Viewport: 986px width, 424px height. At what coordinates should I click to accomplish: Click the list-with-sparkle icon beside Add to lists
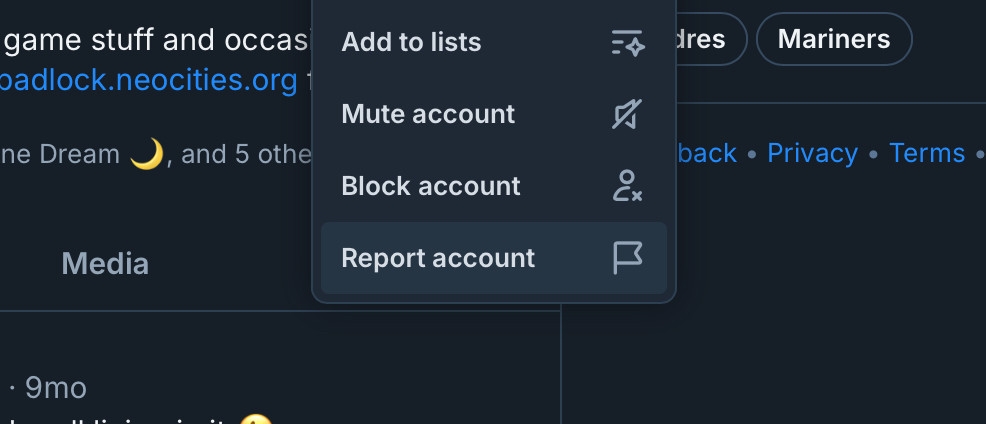(627, 43)
